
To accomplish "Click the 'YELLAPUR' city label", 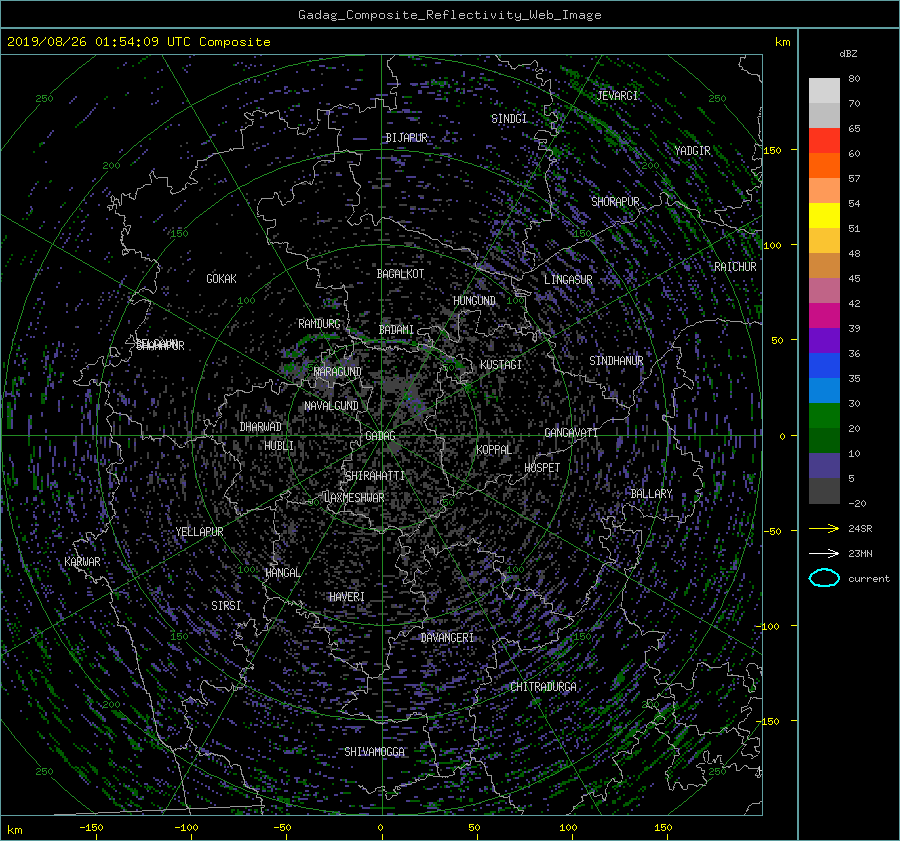I will 199,532.
